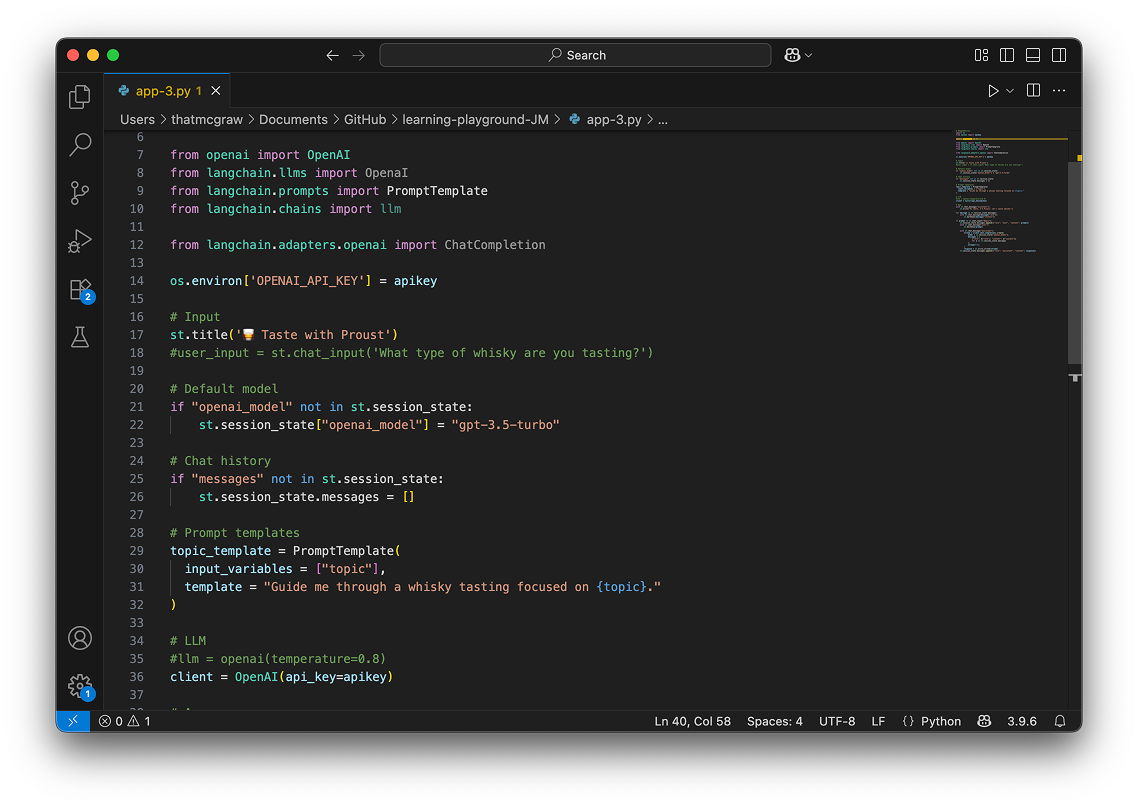Click the vertical scrollbar of the editor
Screen dimensions: 1138x806
[x=1074, y=262]
